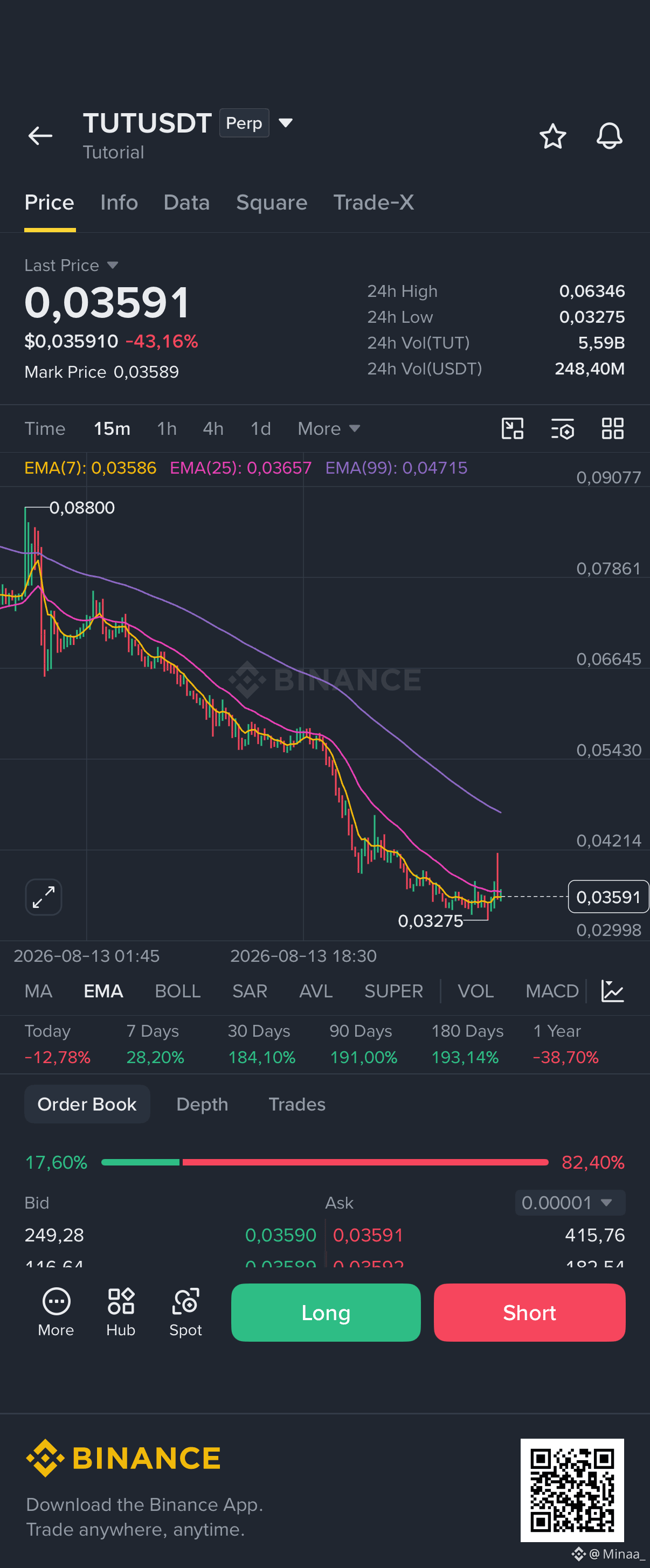Open the Order Book tab
Screen dimensions: 650x1568
tap(87, 1104)
